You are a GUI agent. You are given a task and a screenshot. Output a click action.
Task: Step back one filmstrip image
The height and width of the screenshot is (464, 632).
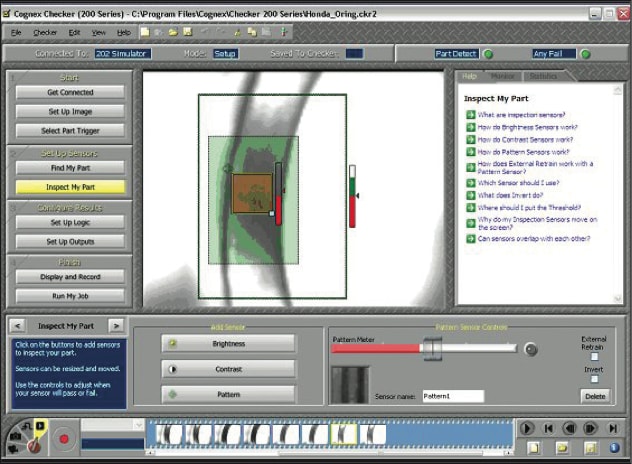coord(569,428)
